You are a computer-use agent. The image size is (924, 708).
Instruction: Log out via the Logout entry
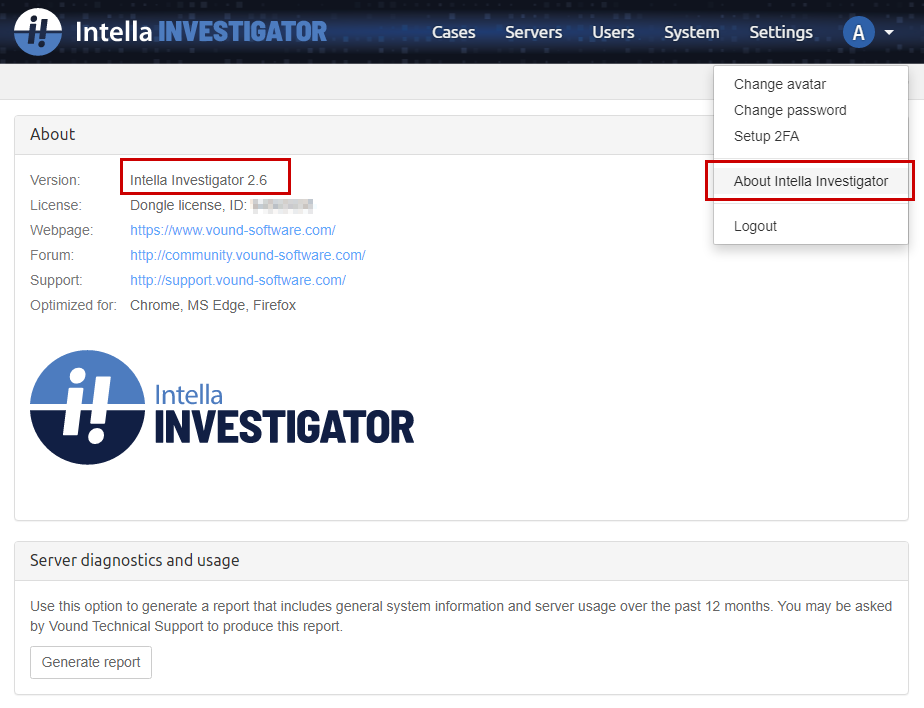(755, 226)
